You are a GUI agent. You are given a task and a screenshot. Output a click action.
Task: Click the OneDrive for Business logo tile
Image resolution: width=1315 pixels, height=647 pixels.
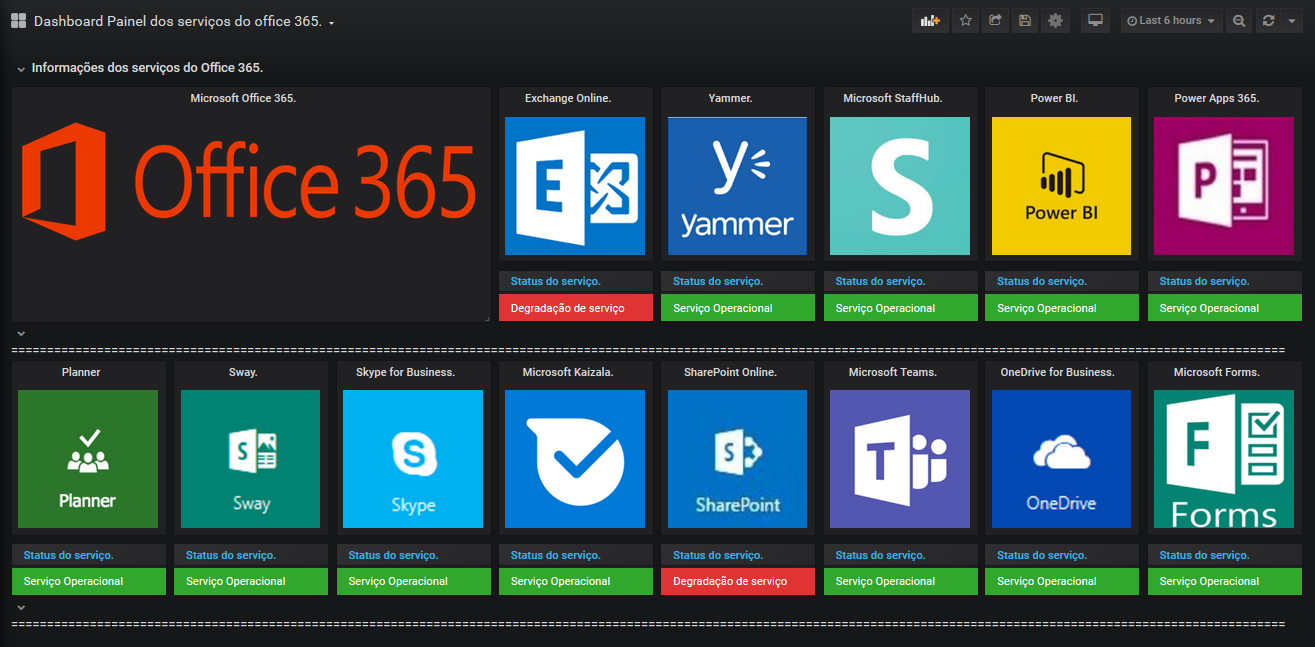point(1061,459)
